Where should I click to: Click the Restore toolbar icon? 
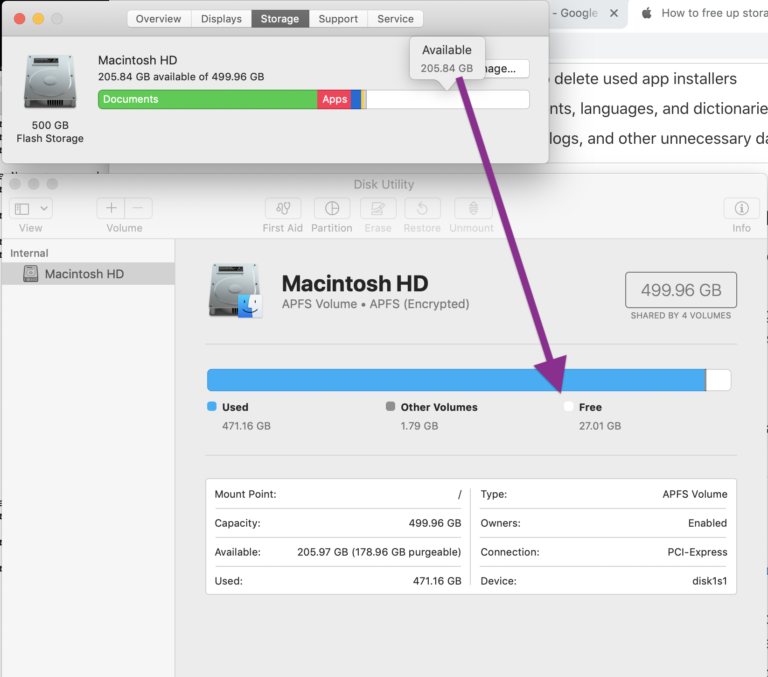[422, 209]
